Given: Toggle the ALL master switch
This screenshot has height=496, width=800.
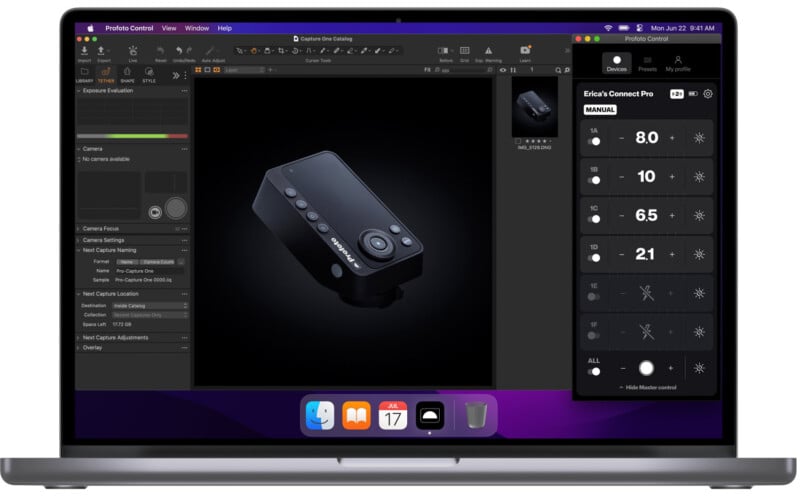Looking at the screenshot, I should 594,372.
